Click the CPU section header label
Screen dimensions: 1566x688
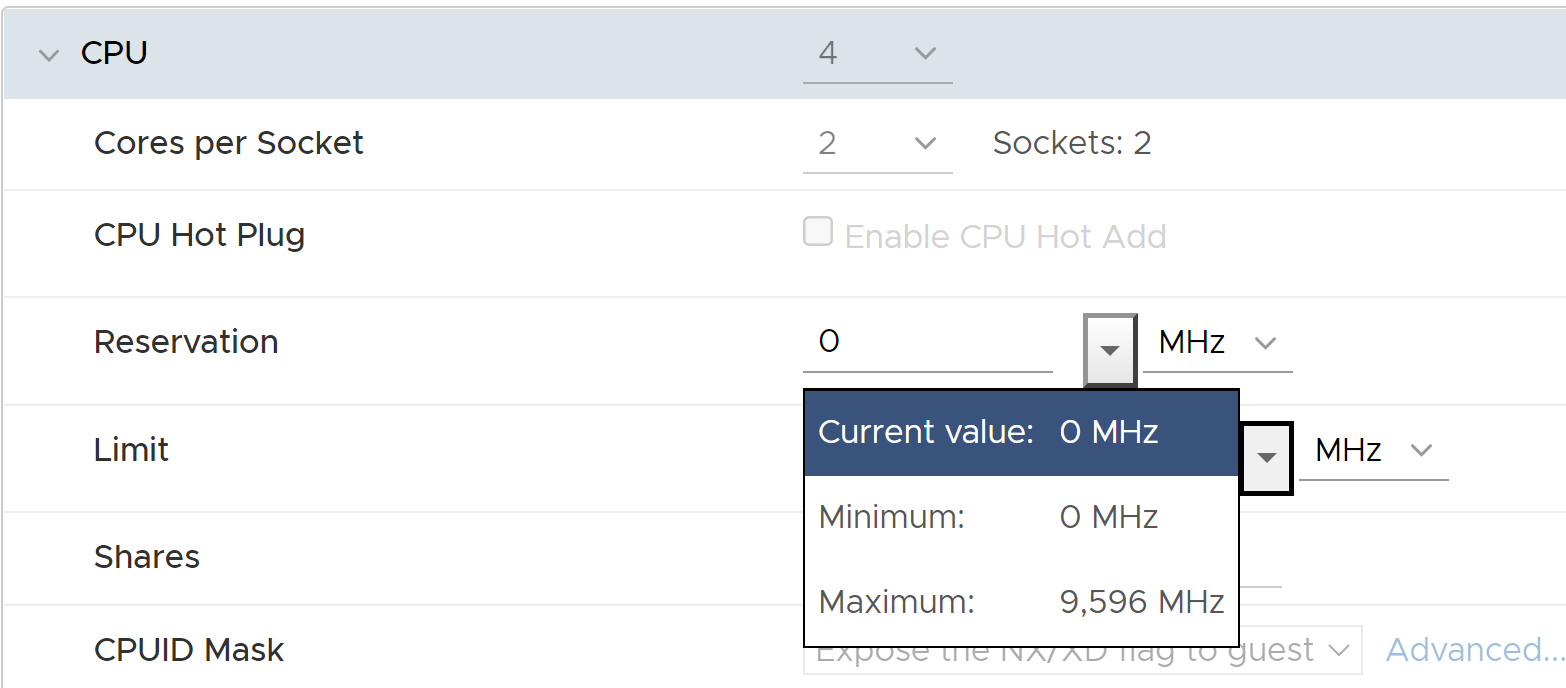[114, 54]
